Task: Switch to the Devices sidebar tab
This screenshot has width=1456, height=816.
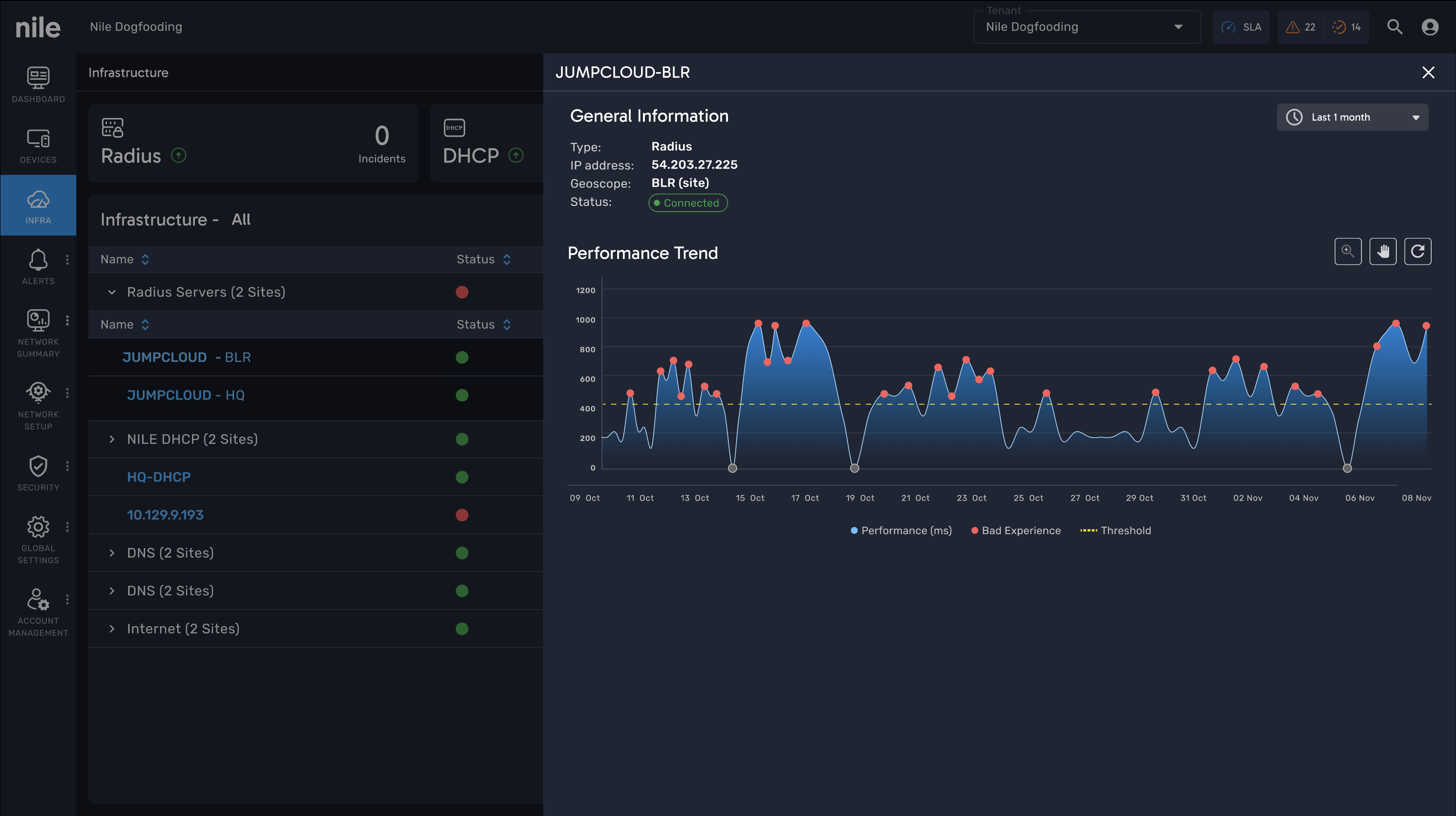Action: (x=38, y=145)
